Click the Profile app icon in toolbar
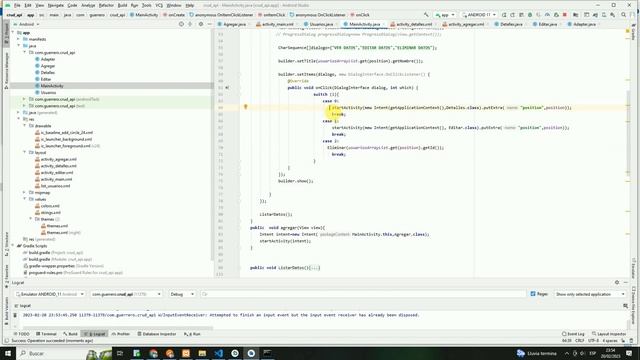 click(547, 15)
